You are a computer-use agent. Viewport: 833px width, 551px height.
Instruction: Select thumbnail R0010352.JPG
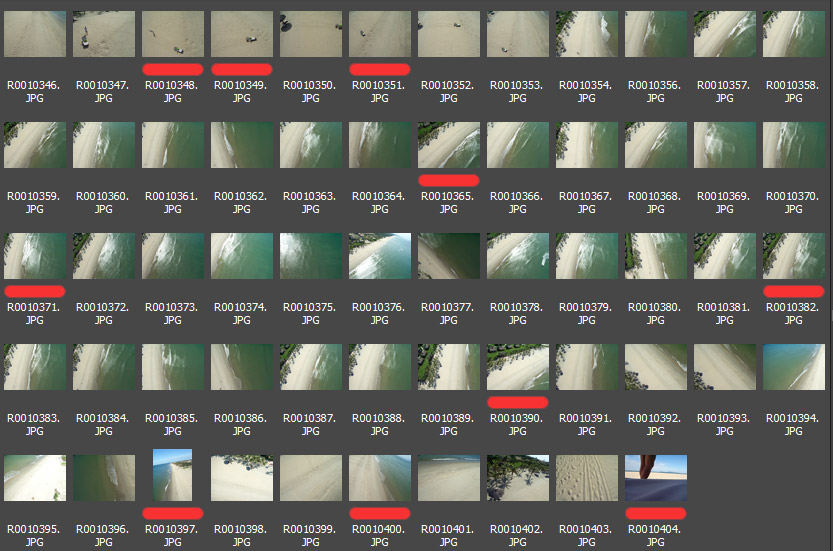click(449, 34)
